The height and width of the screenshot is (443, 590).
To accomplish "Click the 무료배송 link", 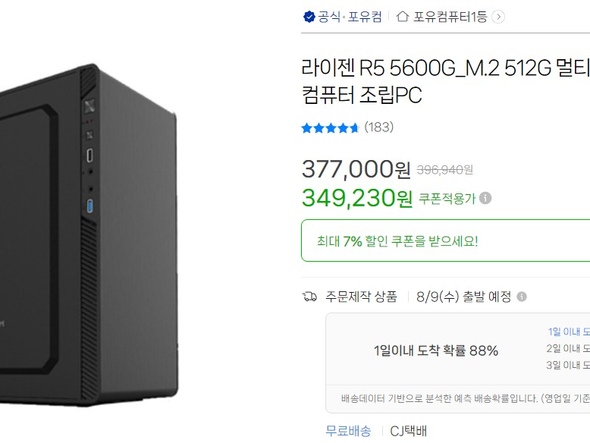I will 348,431.
